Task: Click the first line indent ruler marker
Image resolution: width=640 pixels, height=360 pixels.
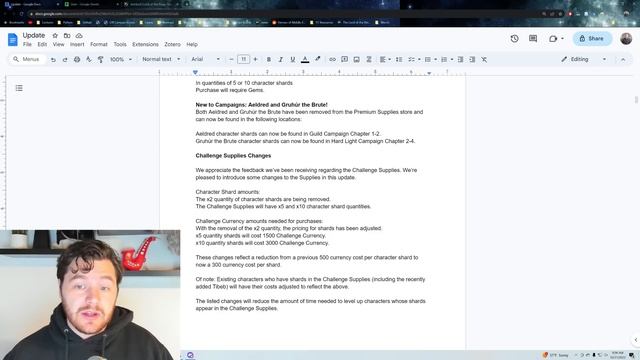Action: point(196,71)
